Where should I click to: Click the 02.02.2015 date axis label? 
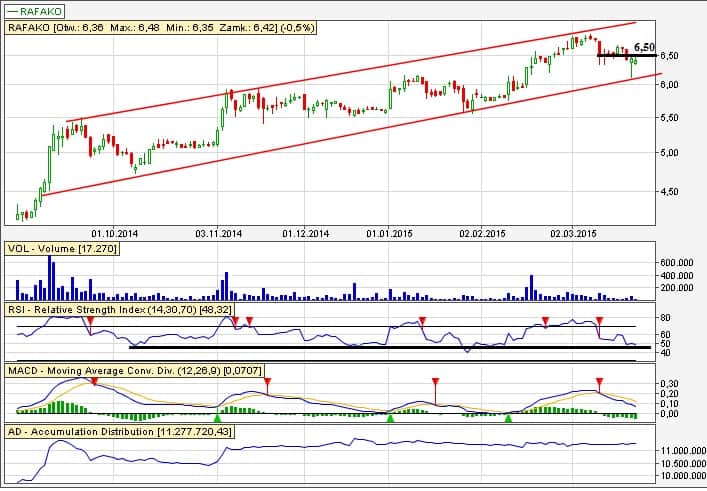pyautogui.click(x=483, y=234)
